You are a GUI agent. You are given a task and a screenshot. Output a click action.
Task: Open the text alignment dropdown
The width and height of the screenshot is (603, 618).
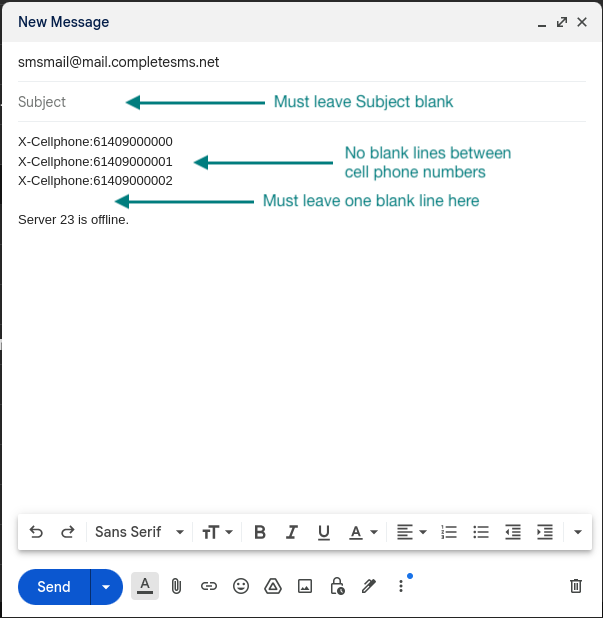(411, 532)
